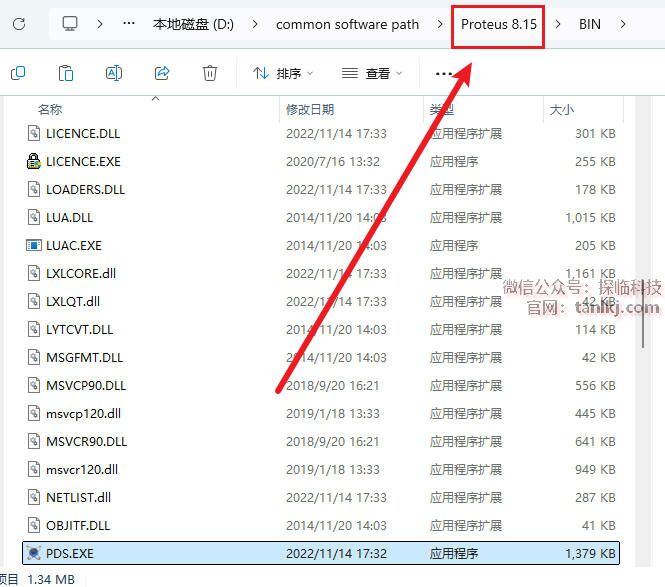This screenshot has height=587, width=665.
Task: Click the LOADERS.DLL file icon
Action: (34, 190)
